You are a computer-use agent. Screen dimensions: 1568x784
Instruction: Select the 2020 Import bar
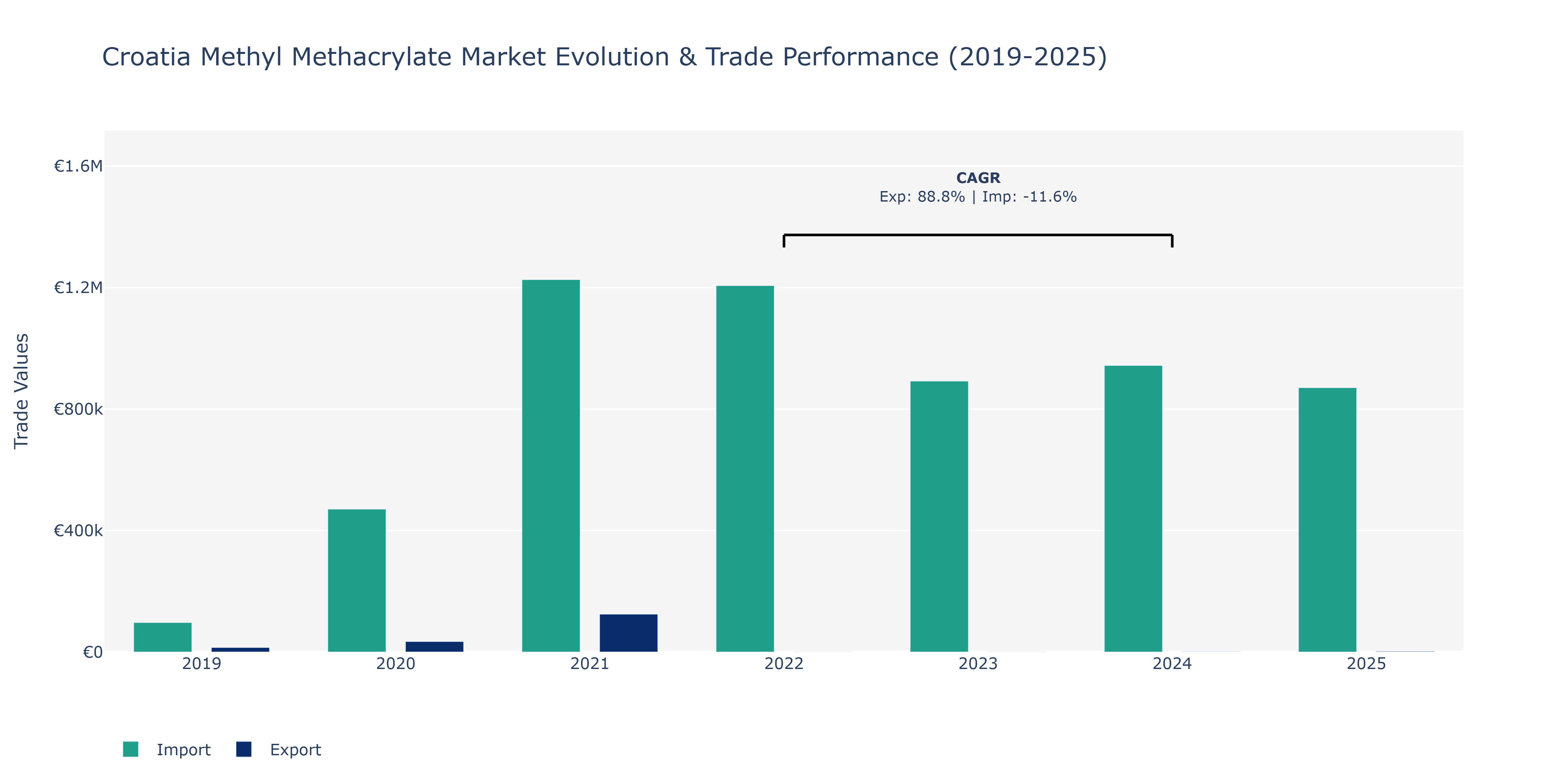click(x=357, y=581)
